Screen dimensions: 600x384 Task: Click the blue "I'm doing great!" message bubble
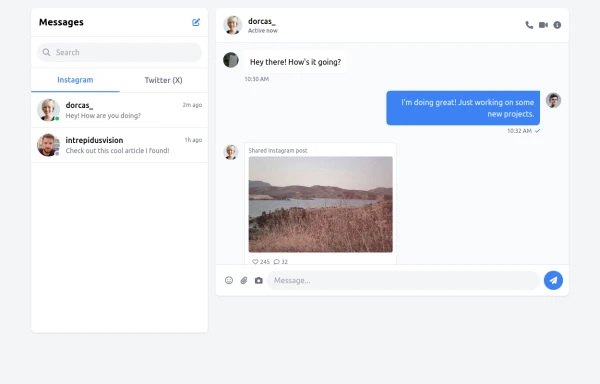(x=463, y=108)
